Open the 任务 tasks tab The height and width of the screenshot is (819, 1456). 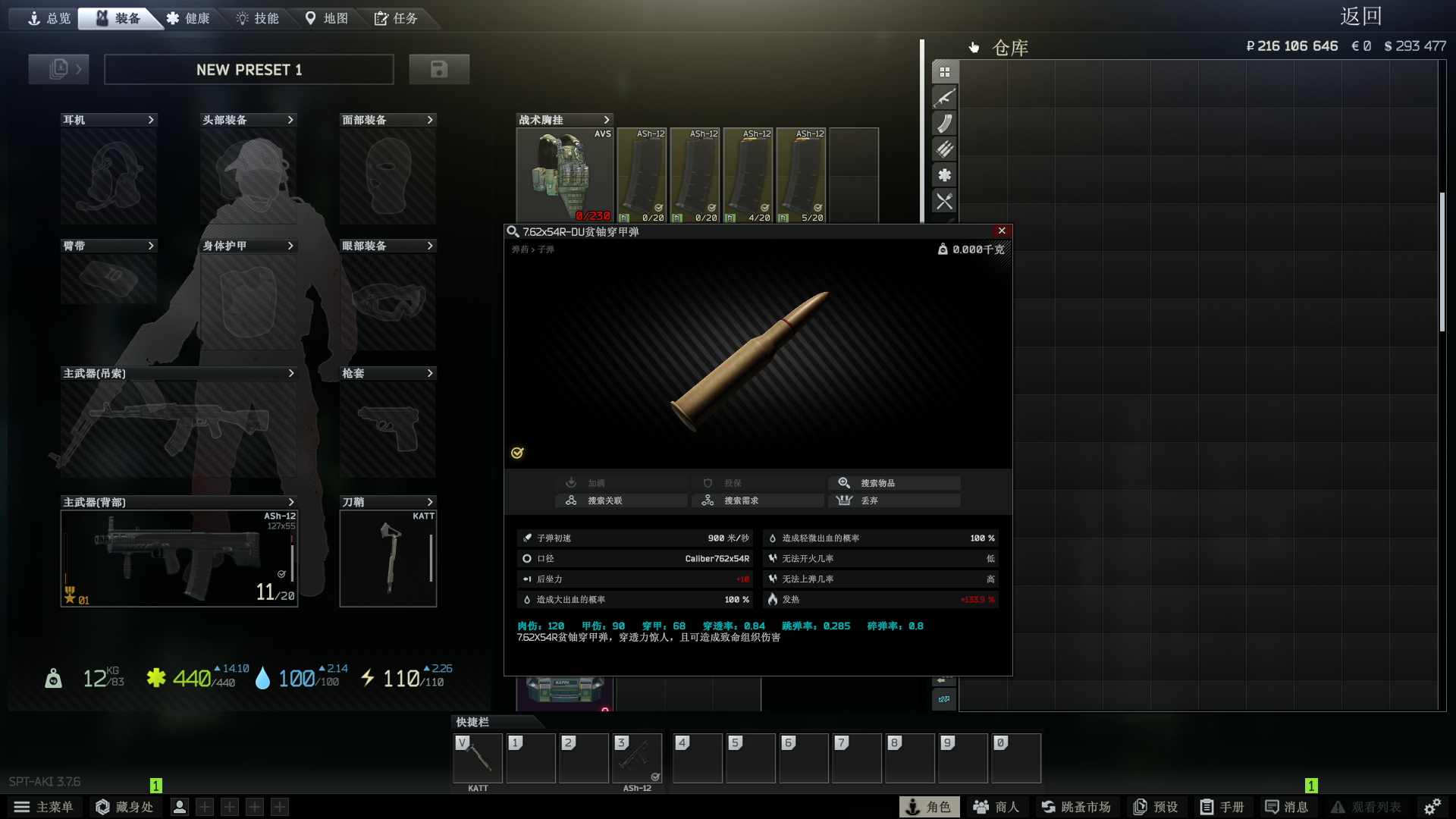pos(395,18)
